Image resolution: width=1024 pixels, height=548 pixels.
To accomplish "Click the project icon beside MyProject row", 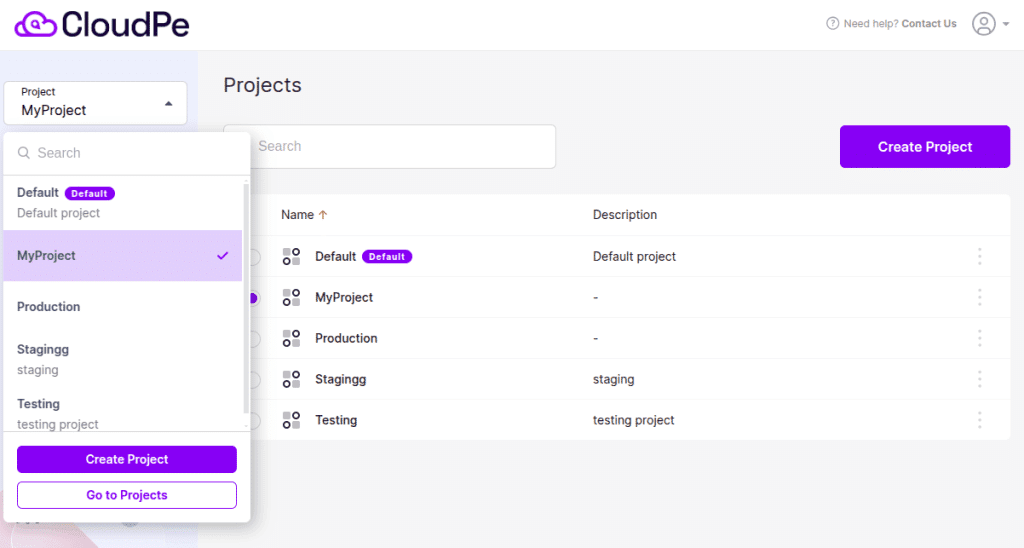I will pos(291,297).
